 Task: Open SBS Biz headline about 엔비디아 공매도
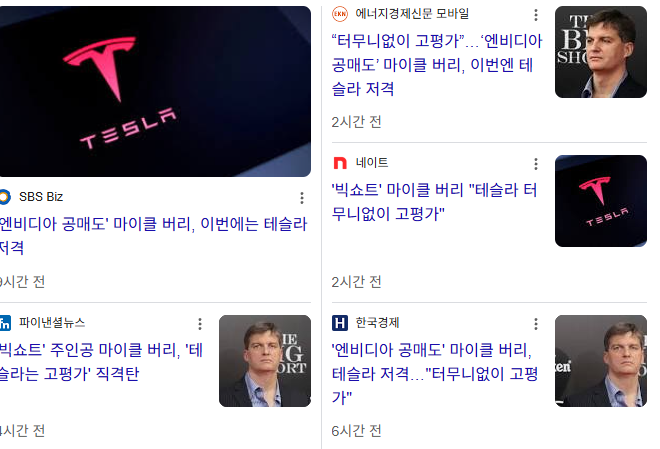pos(153,236)
